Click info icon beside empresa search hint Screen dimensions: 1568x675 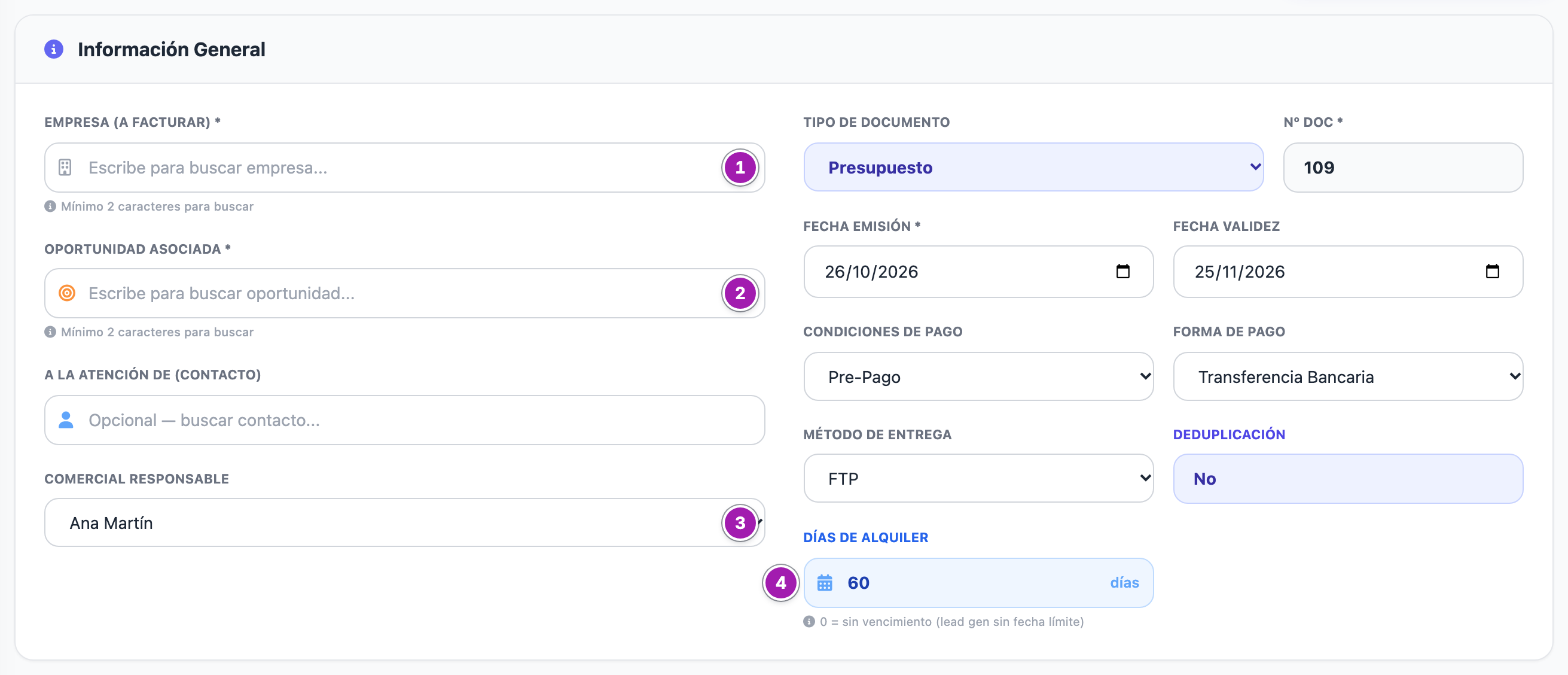point(50,206)
